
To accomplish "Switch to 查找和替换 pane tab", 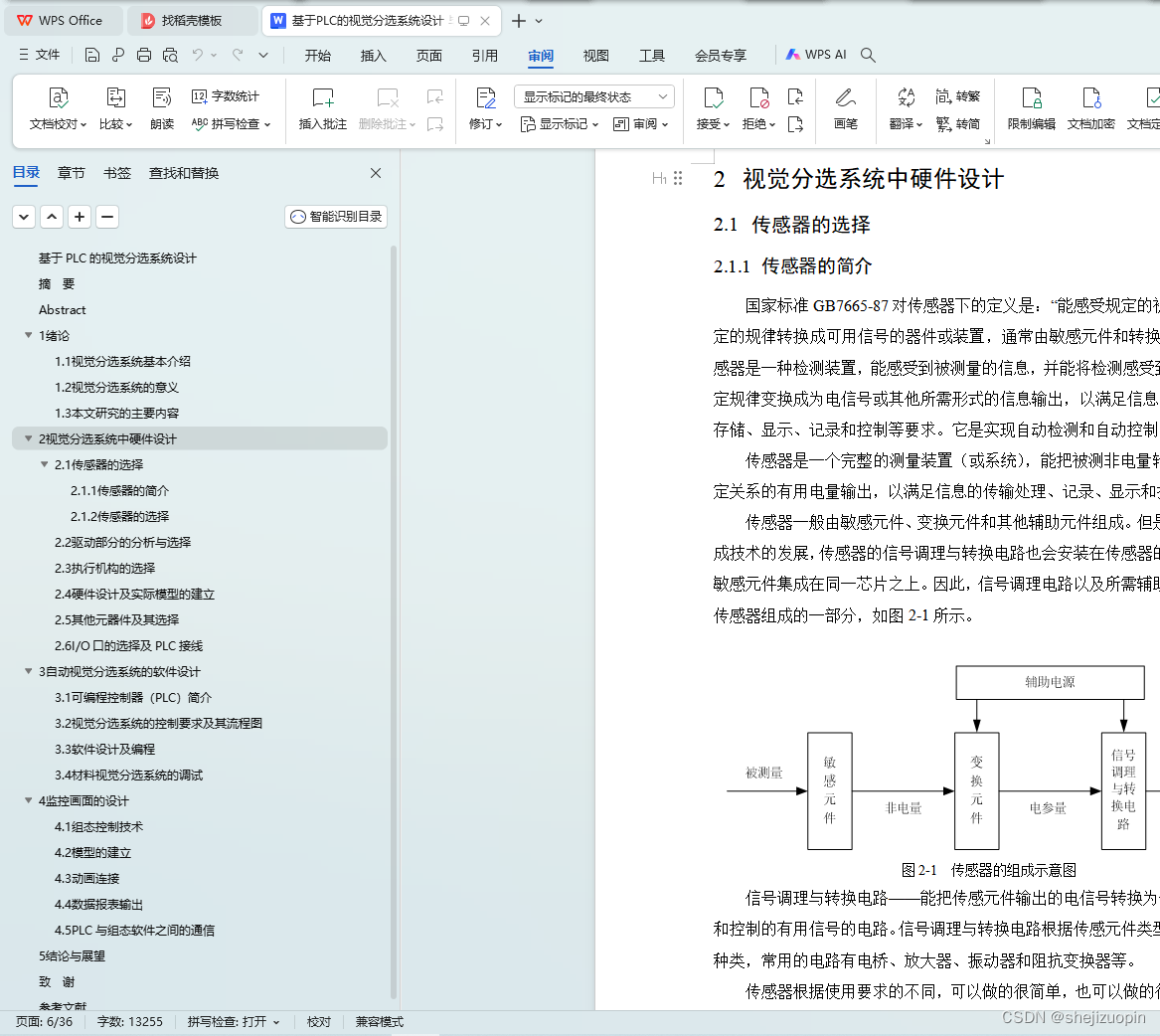I will pos(184,173).
